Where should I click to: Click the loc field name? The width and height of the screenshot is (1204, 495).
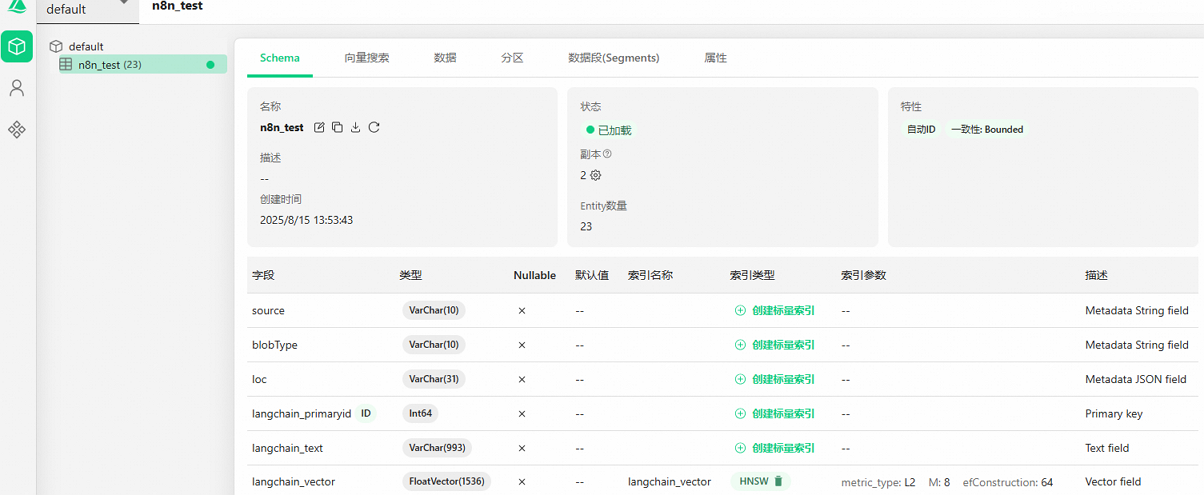click(x=259, y=379)
